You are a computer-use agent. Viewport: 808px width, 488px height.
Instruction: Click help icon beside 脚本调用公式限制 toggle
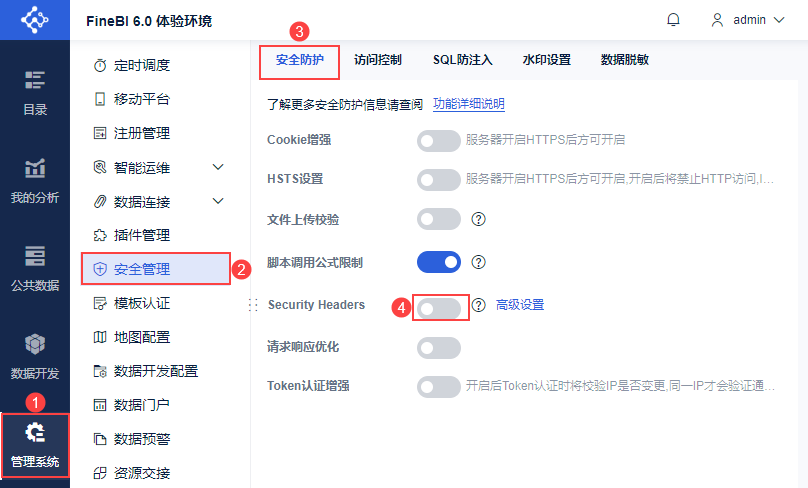[478, 262]
